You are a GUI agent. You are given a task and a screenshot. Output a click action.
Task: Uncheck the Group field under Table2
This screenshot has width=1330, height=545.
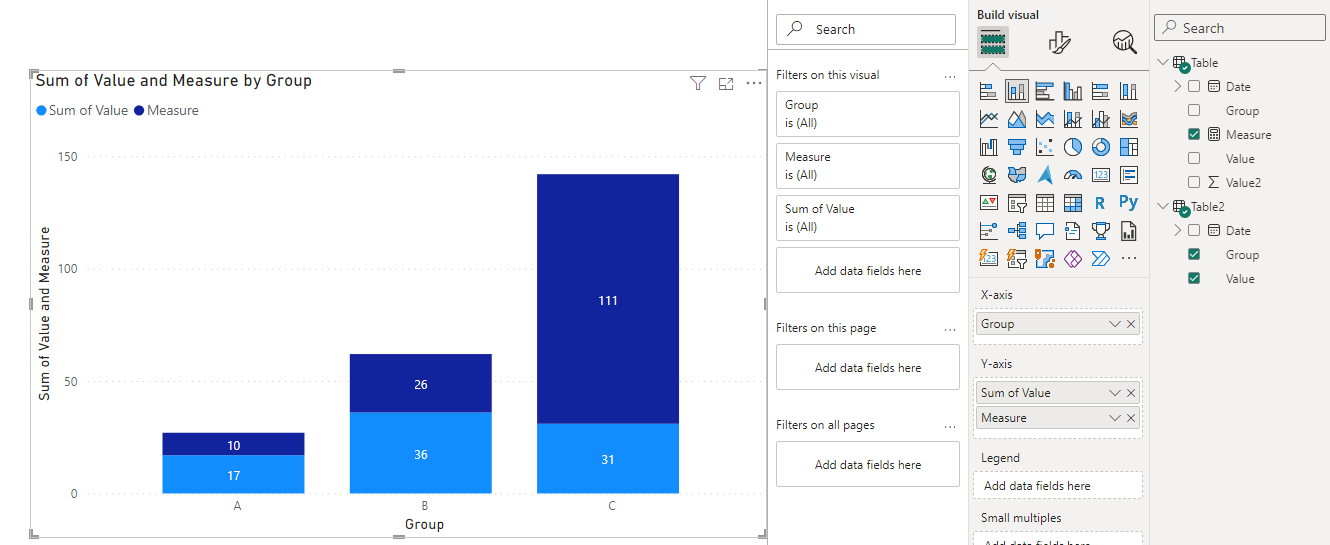point(1194,254)
